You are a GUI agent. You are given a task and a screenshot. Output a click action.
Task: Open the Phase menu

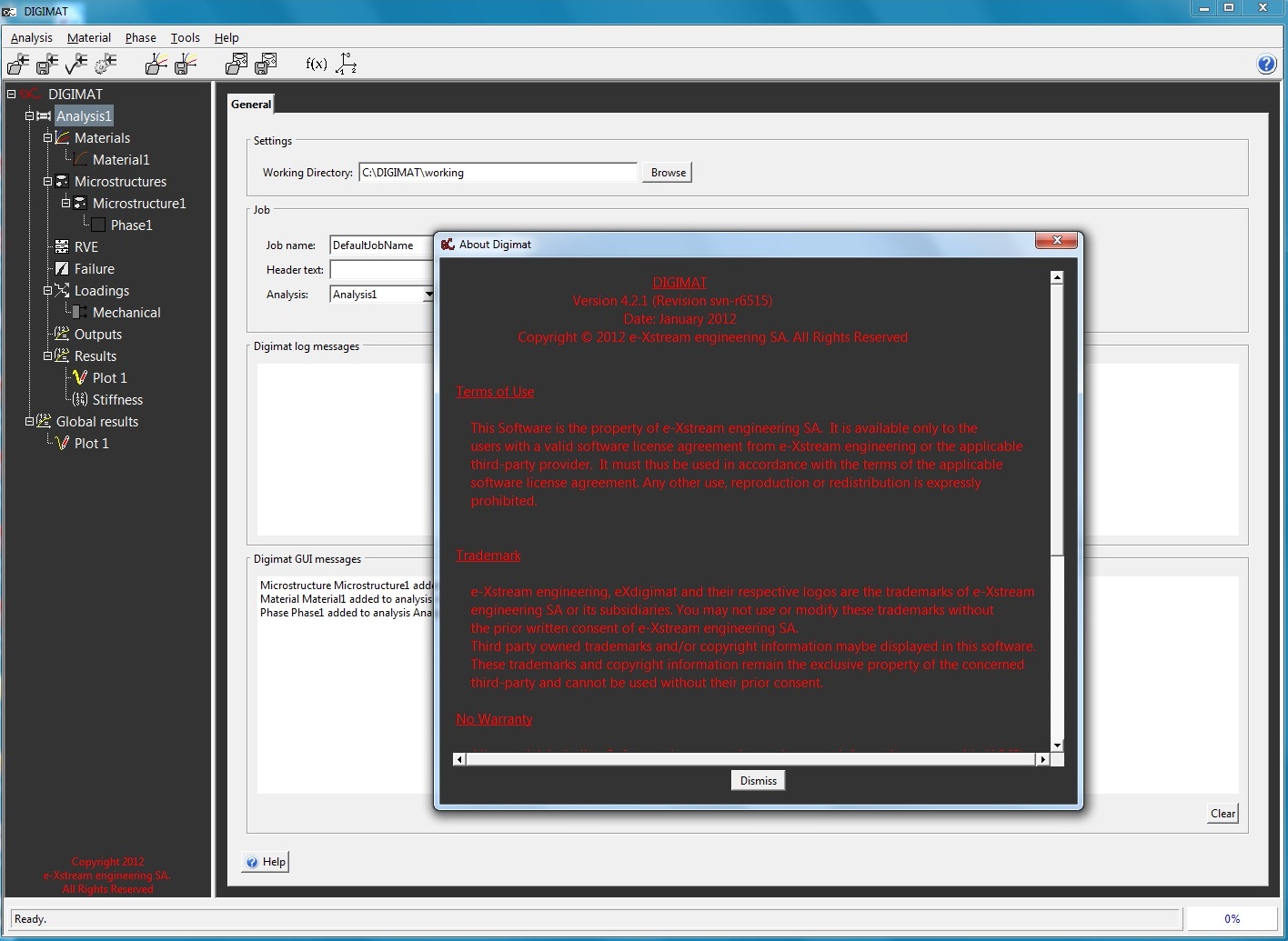pyautogui.click(x=141, y=38)
